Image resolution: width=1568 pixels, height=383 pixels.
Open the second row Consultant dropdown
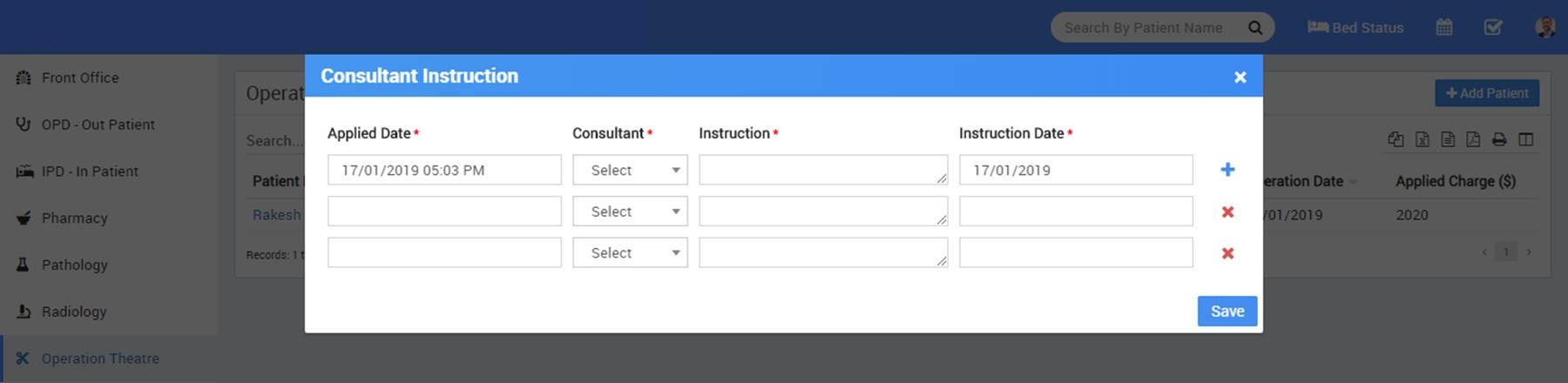630,212
